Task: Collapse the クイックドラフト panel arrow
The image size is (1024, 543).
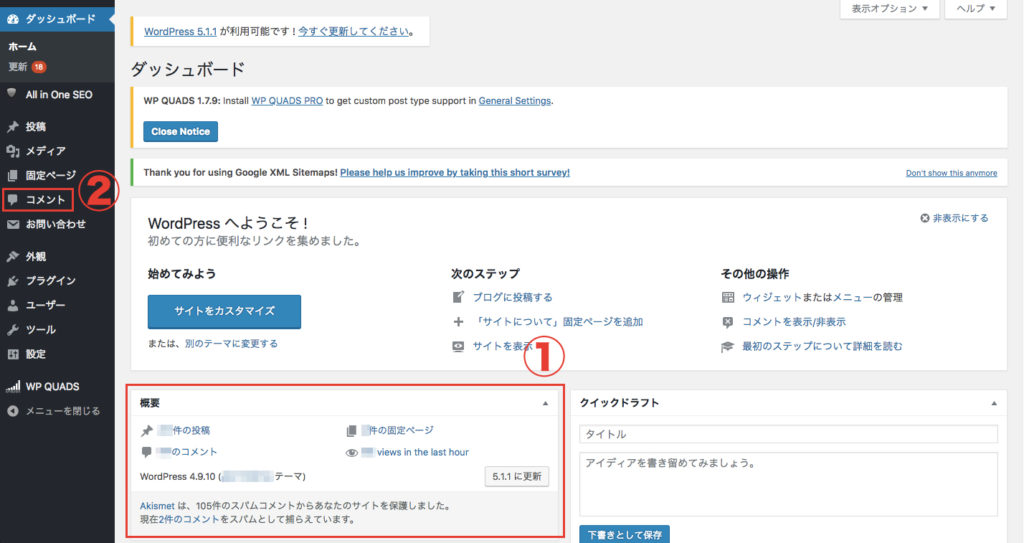Action: click(x=994, y=404)
